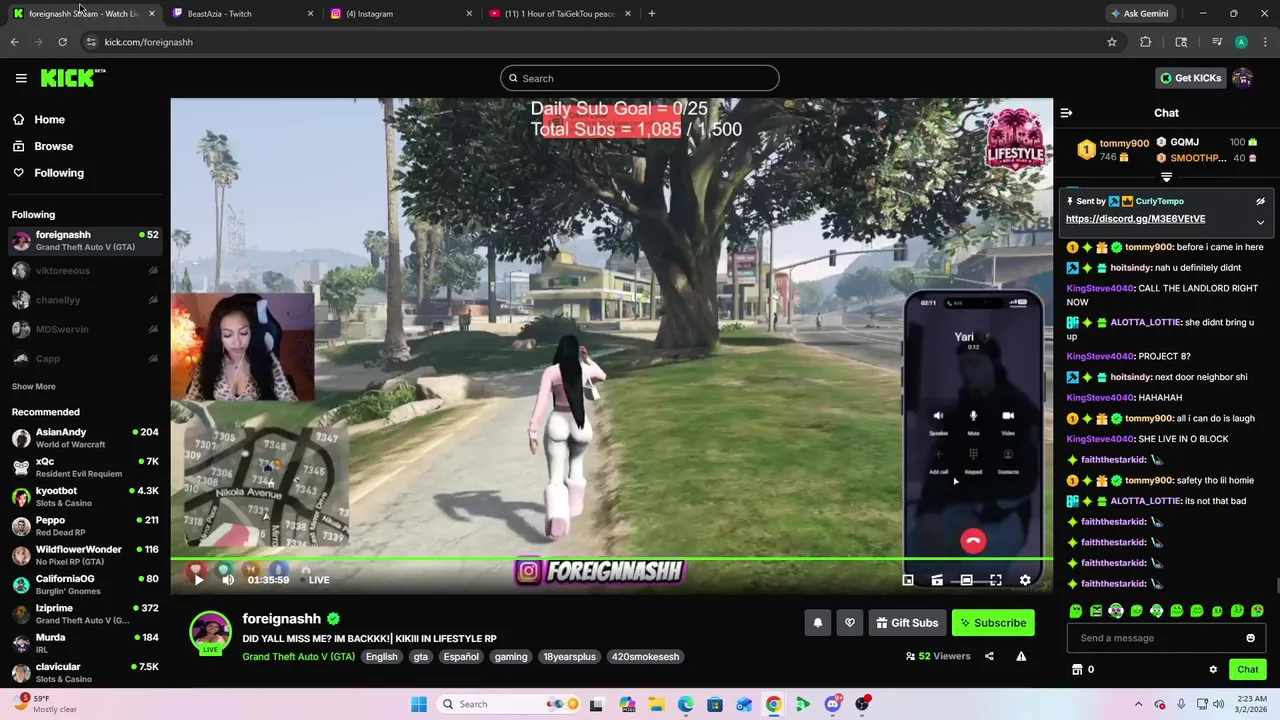Click the angry green square emote
1280x720 pixels.
[x=1096, y=611]
